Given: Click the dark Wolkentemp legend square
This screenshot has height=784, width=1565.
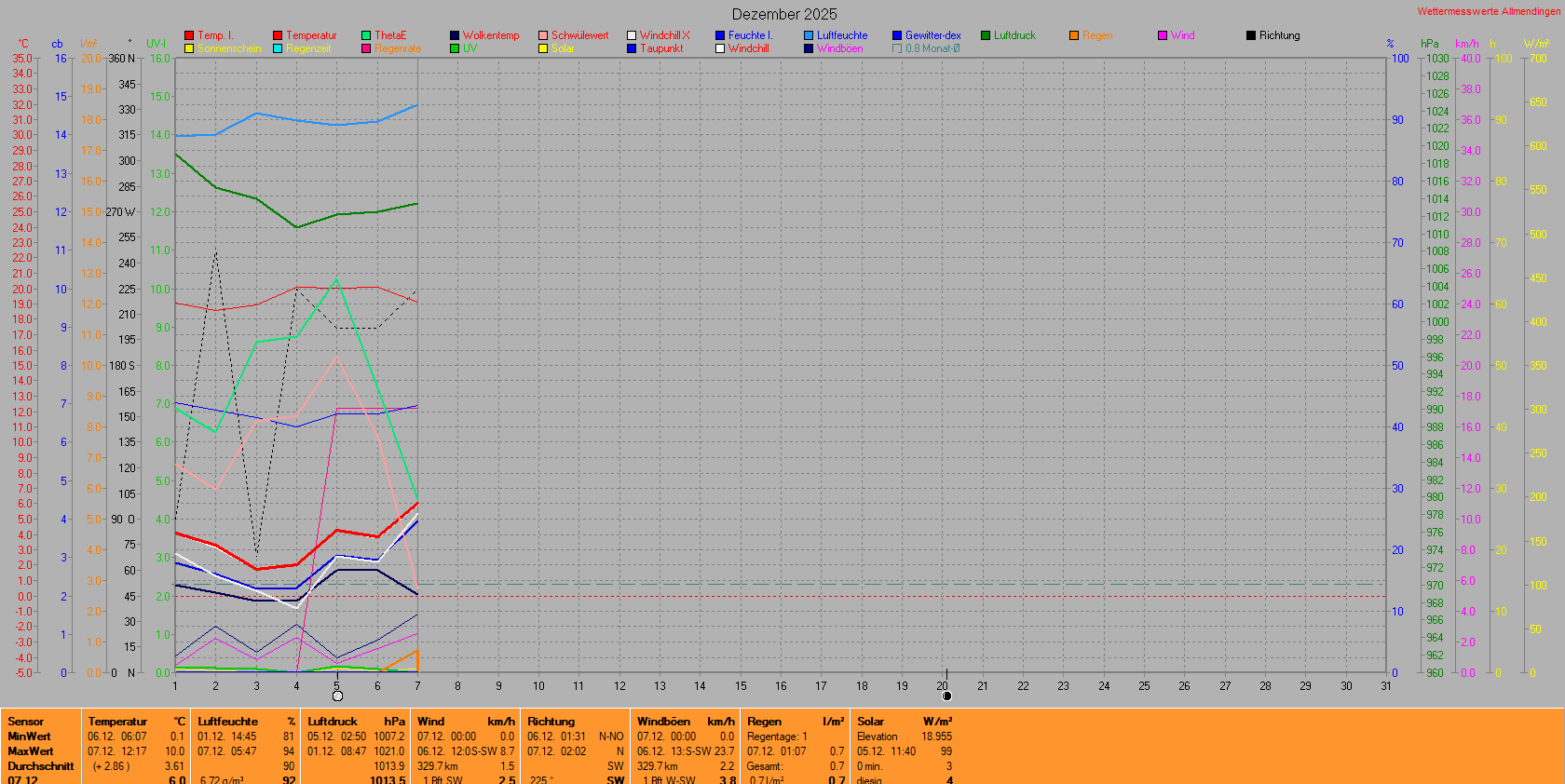Looking at the screenshot, I should pos(455,35).
